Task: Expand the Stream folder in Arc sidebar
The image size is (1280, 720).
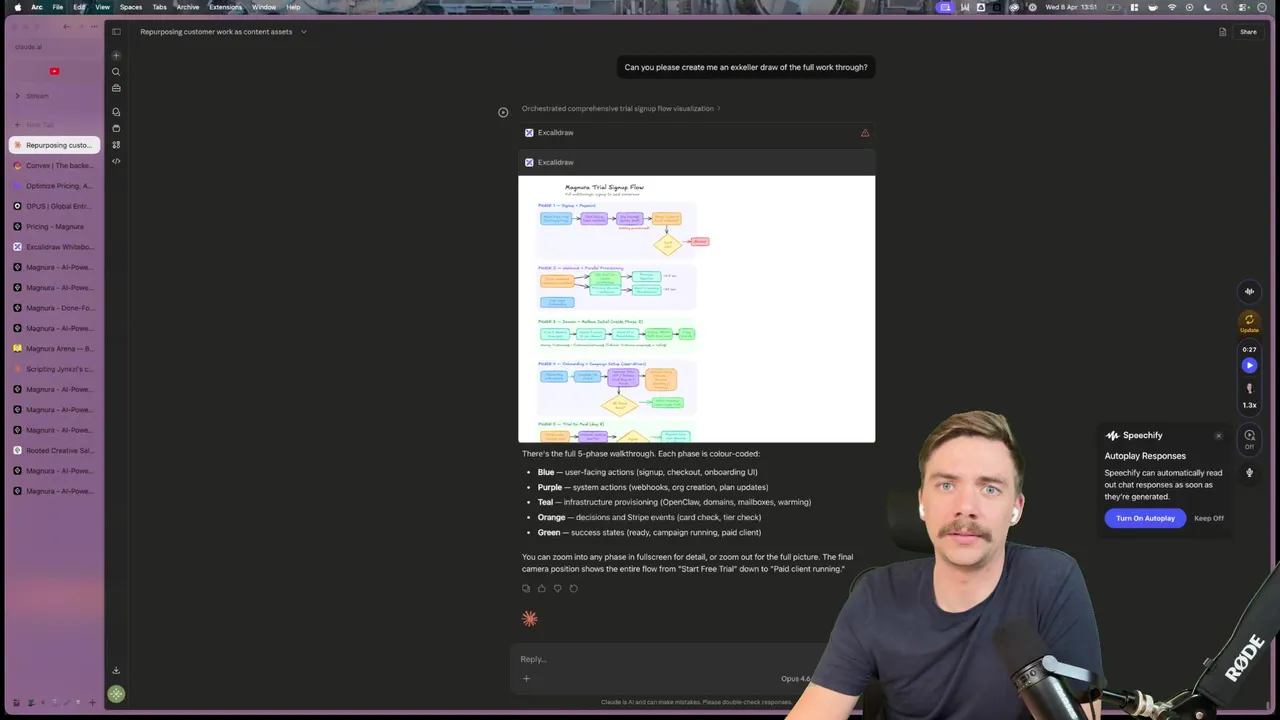Action: 17,96
